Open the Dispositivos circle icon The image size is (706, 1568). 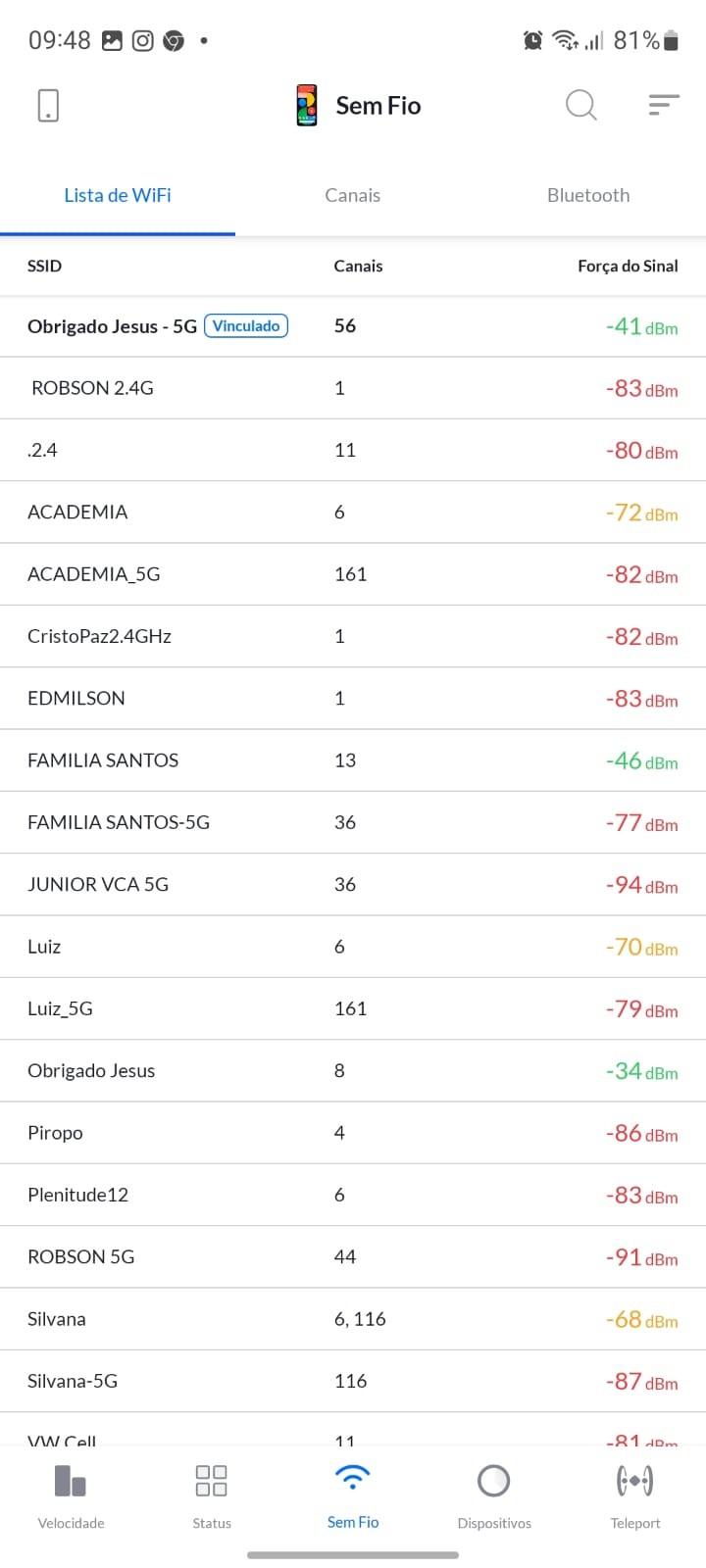pyautogui.click(x=493, y=1481)
